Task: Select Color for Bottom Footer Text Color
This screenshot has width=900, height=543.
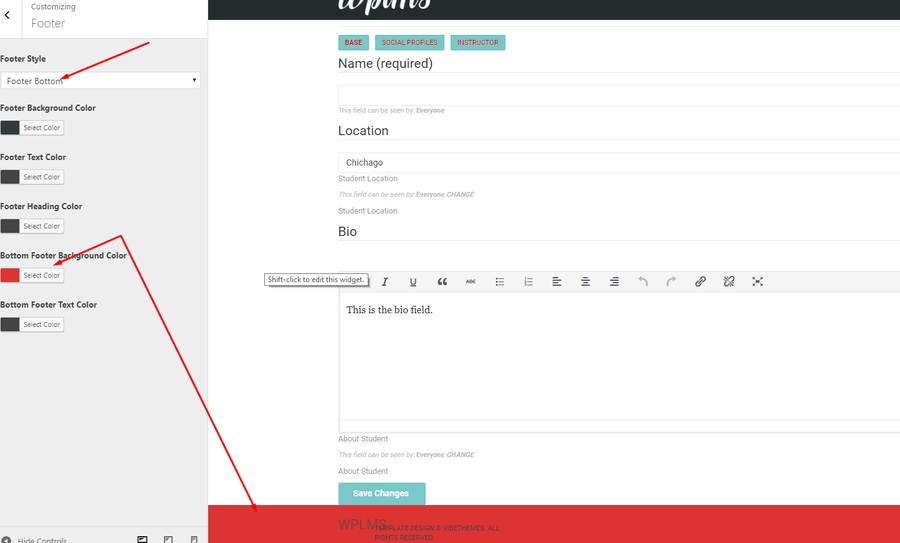Action: click(x=42, y=324)
